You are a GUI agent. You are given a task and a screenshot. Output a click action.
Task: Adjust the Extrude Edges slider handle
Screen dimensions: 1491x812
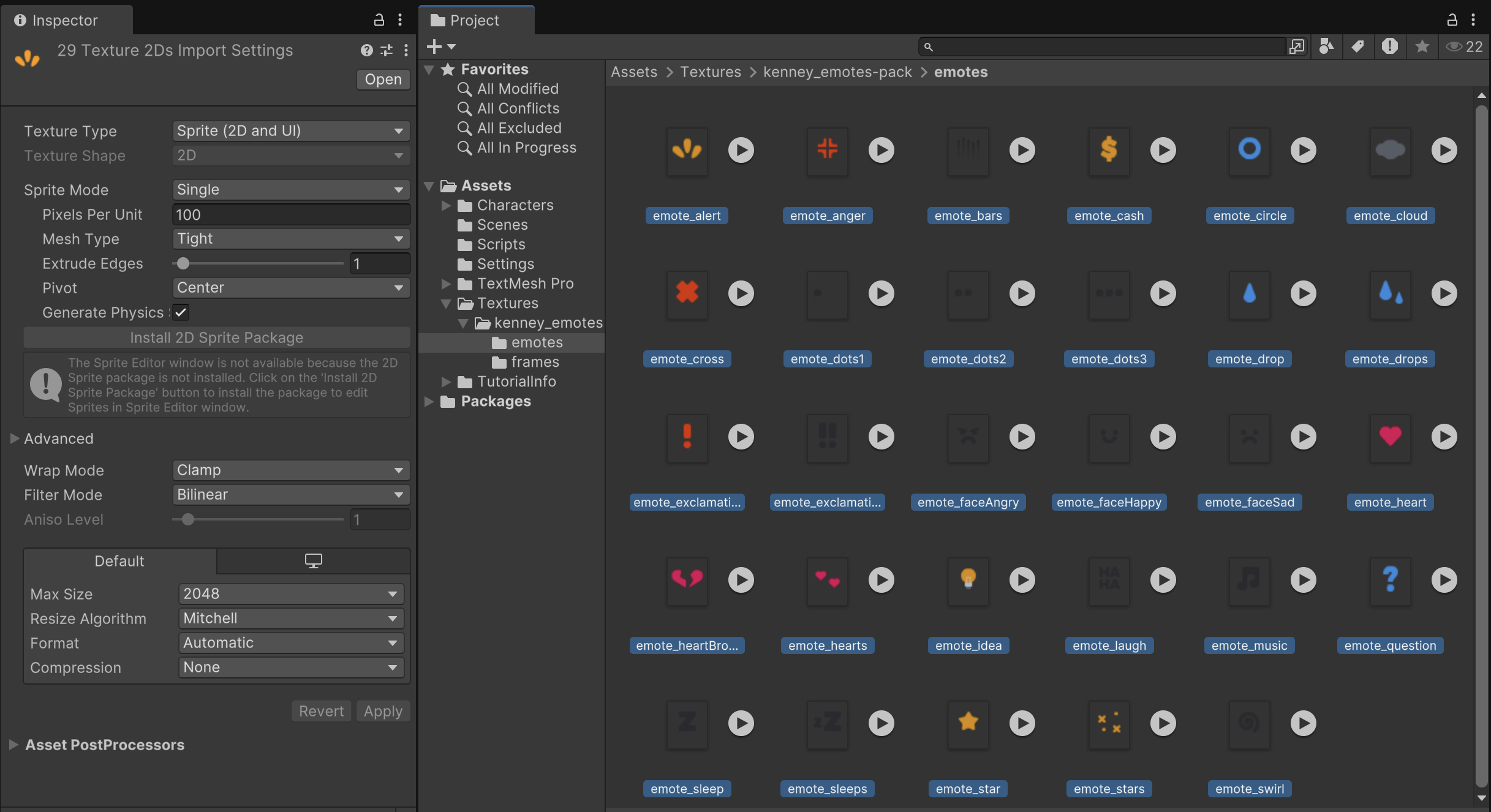point(183,264)
